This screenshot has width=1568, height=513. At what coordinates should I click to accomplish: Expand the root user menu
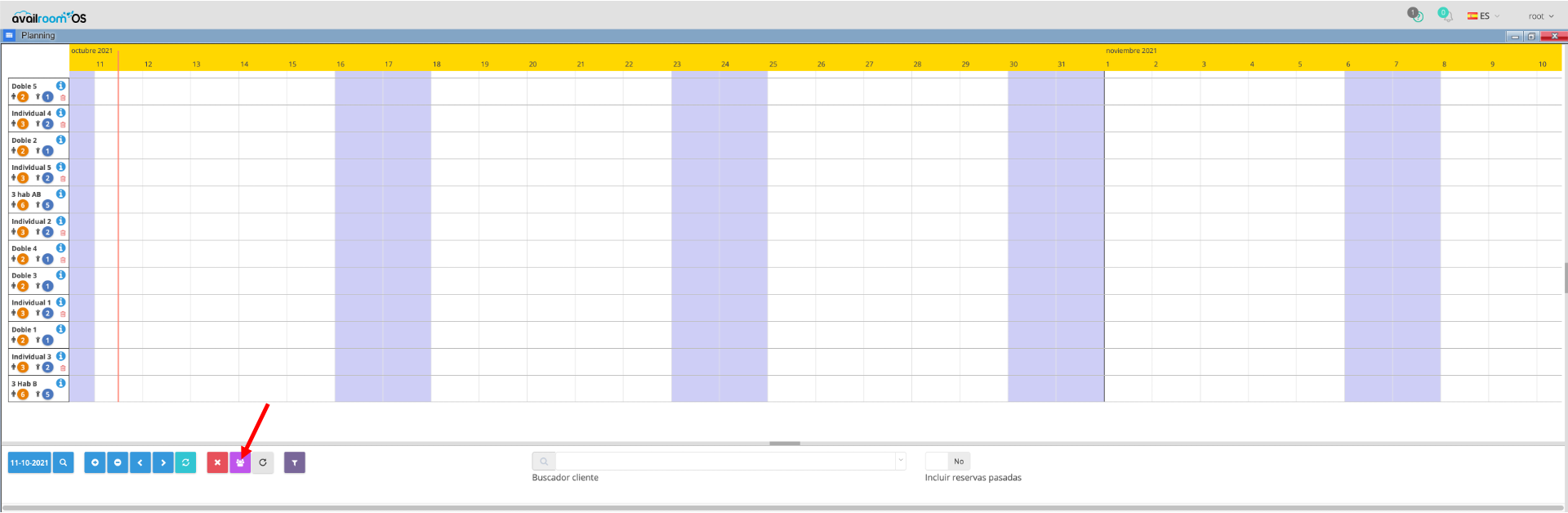pyautogui.click(x=1540, y=16)
